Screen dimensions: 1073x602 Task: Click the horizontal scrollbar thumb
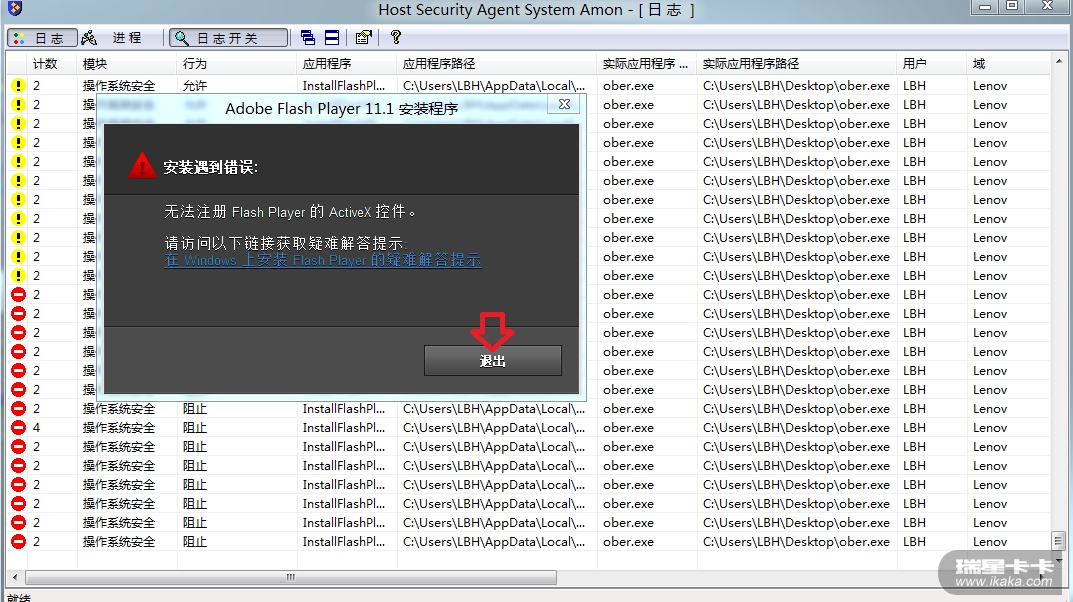point(291,577)
